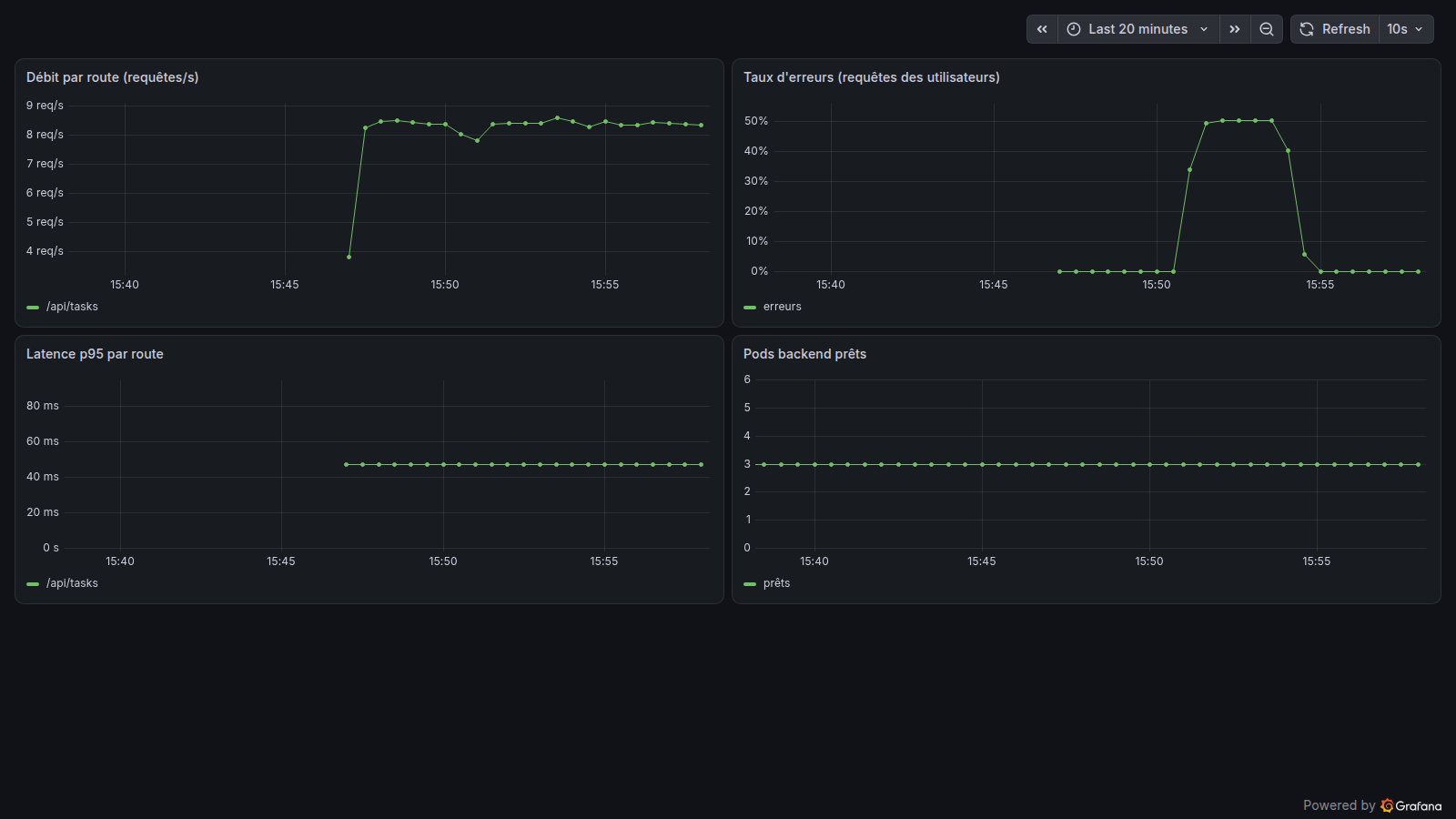
Task: Click the 30% axis label in error rate panel
Action: 756,181
